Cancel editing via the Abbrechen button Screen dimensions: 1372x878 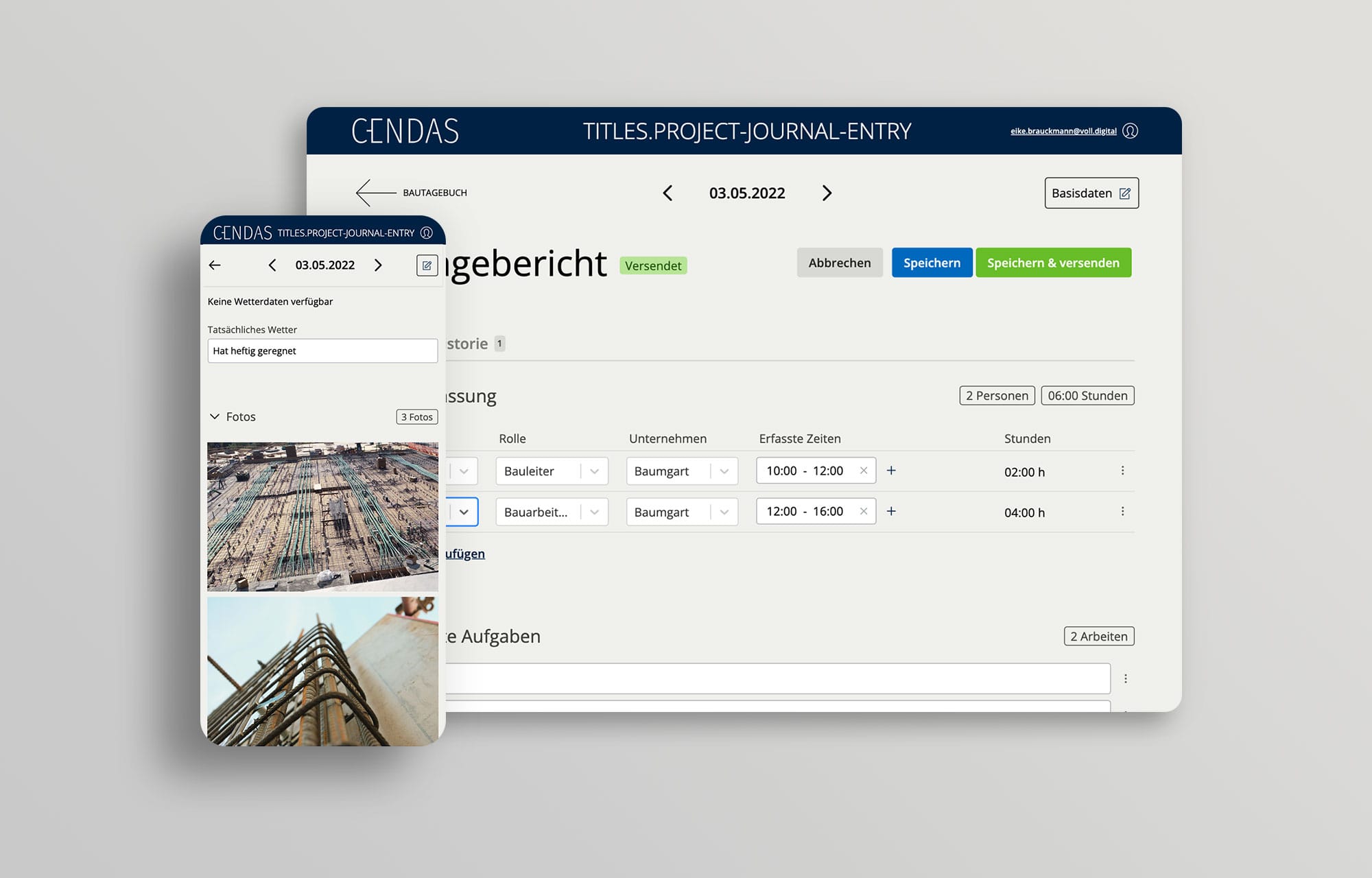tap(840, 262)
